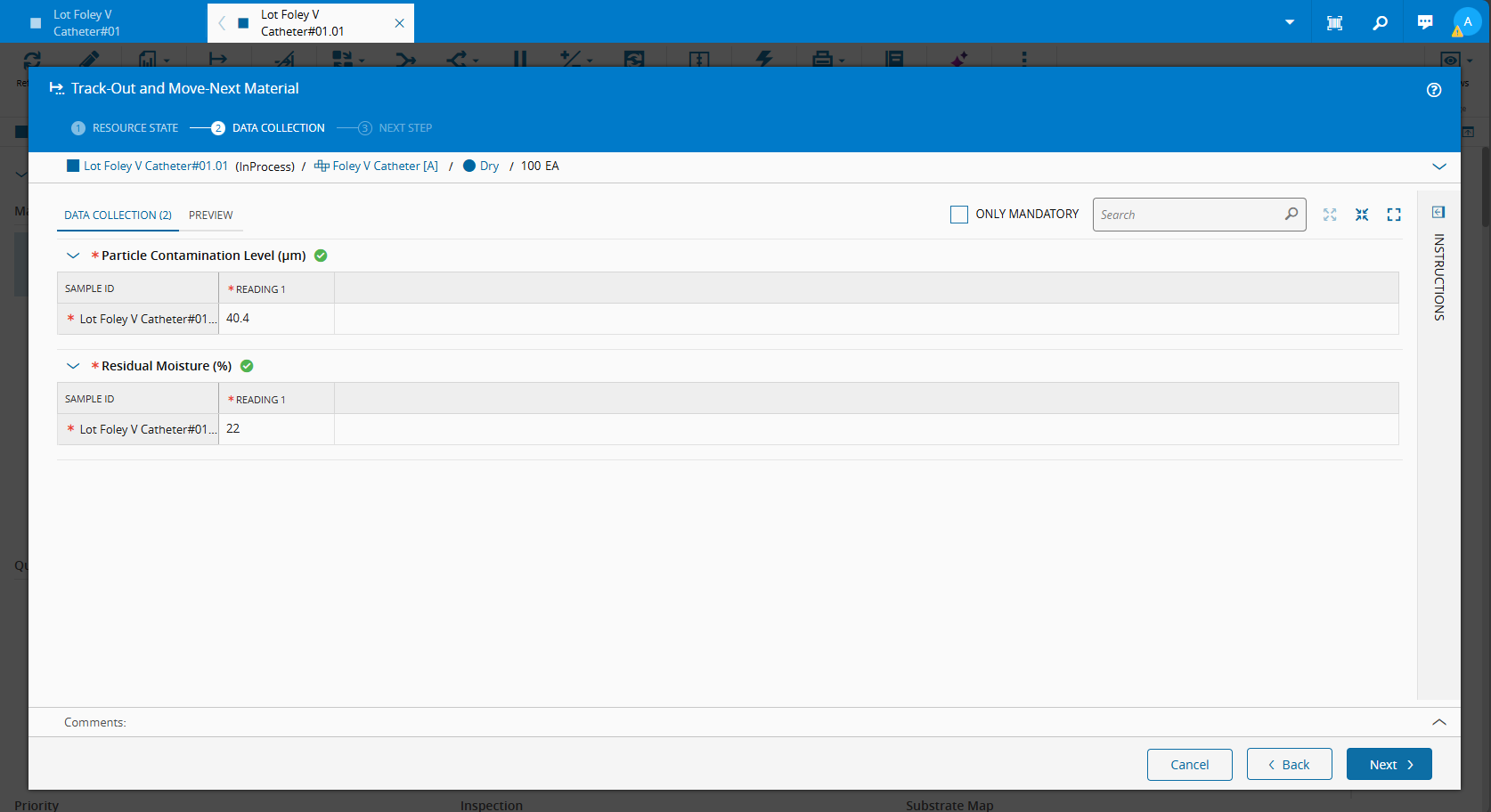Open the Lot Foley V Catheter#01.01 breadcrumb link
The image size is (1491, 812).
(x=156, y=166)
